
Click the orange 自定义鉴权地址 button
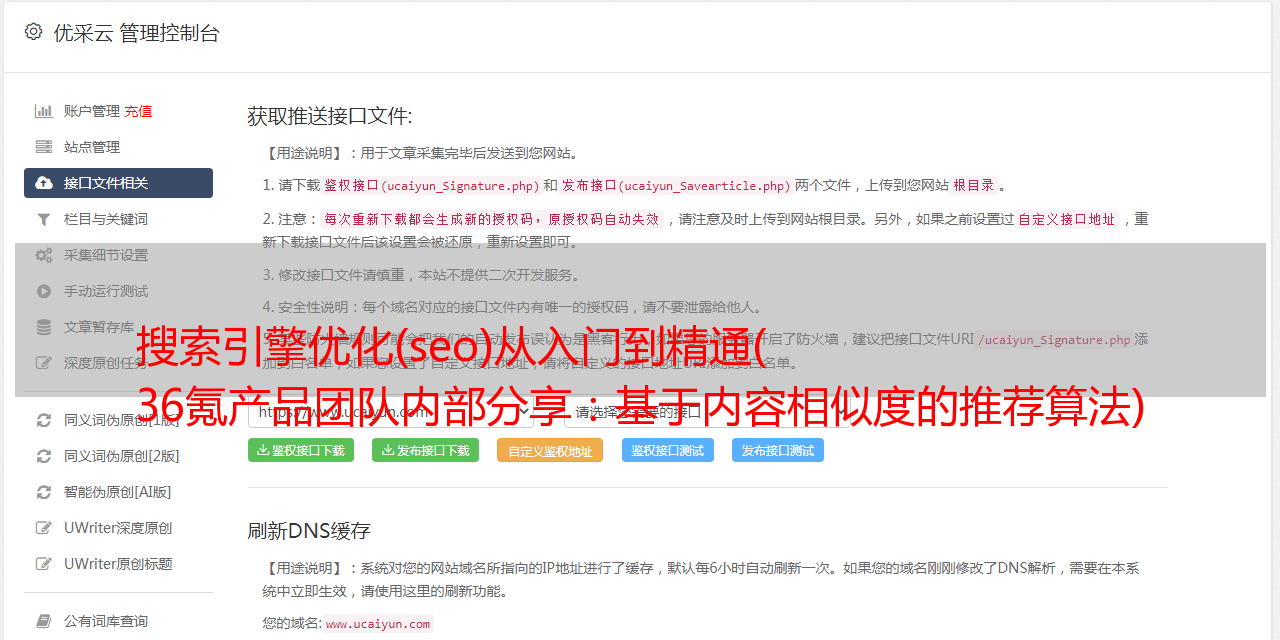click(550, 450)
